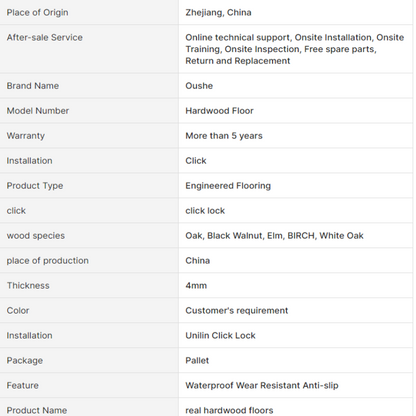
Task: Select the Place of Origin label
Action: pos(37,13)
